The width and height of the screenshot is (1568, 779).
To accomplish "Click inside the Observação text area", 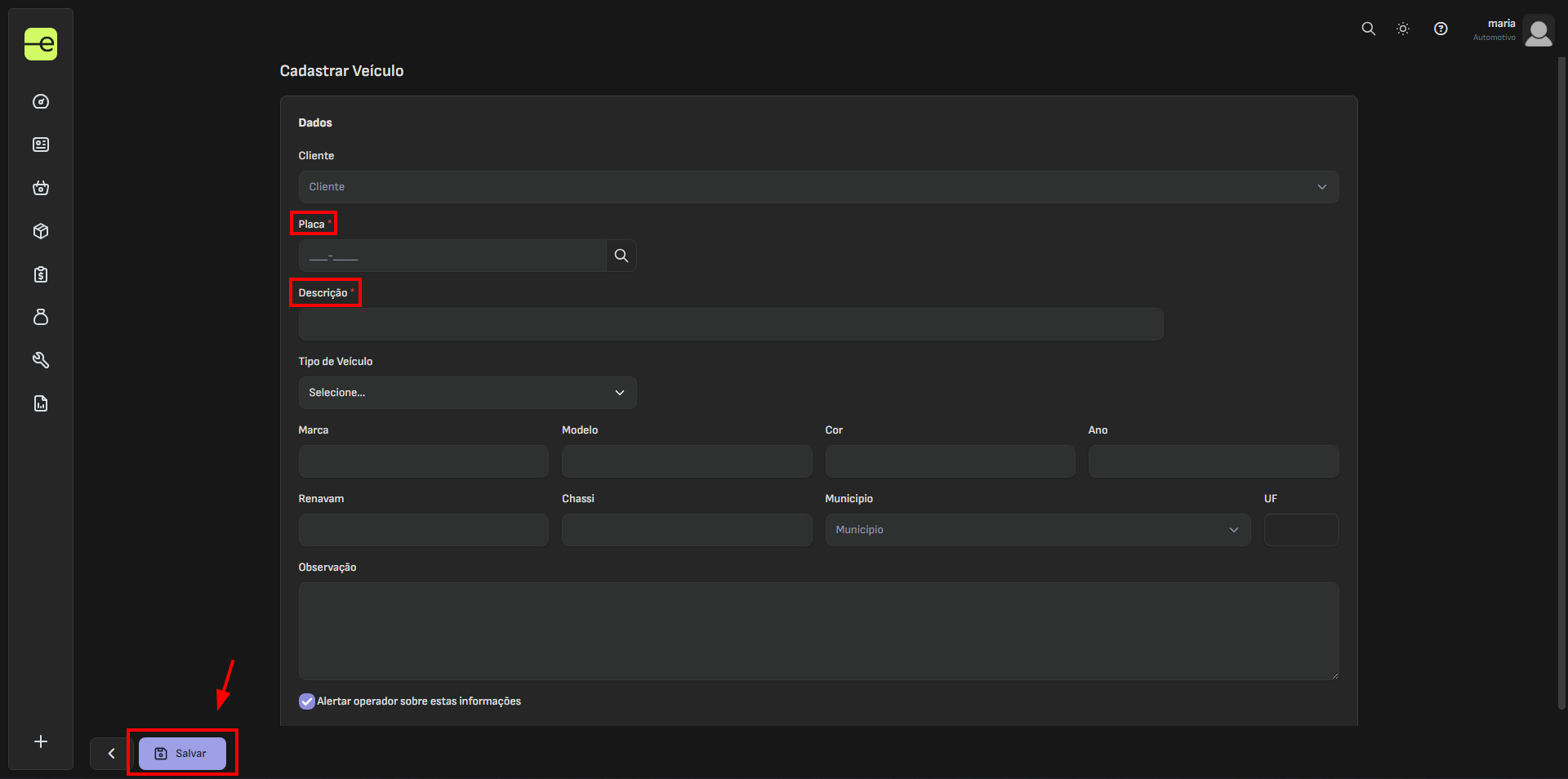I will [x=818, y=631].
